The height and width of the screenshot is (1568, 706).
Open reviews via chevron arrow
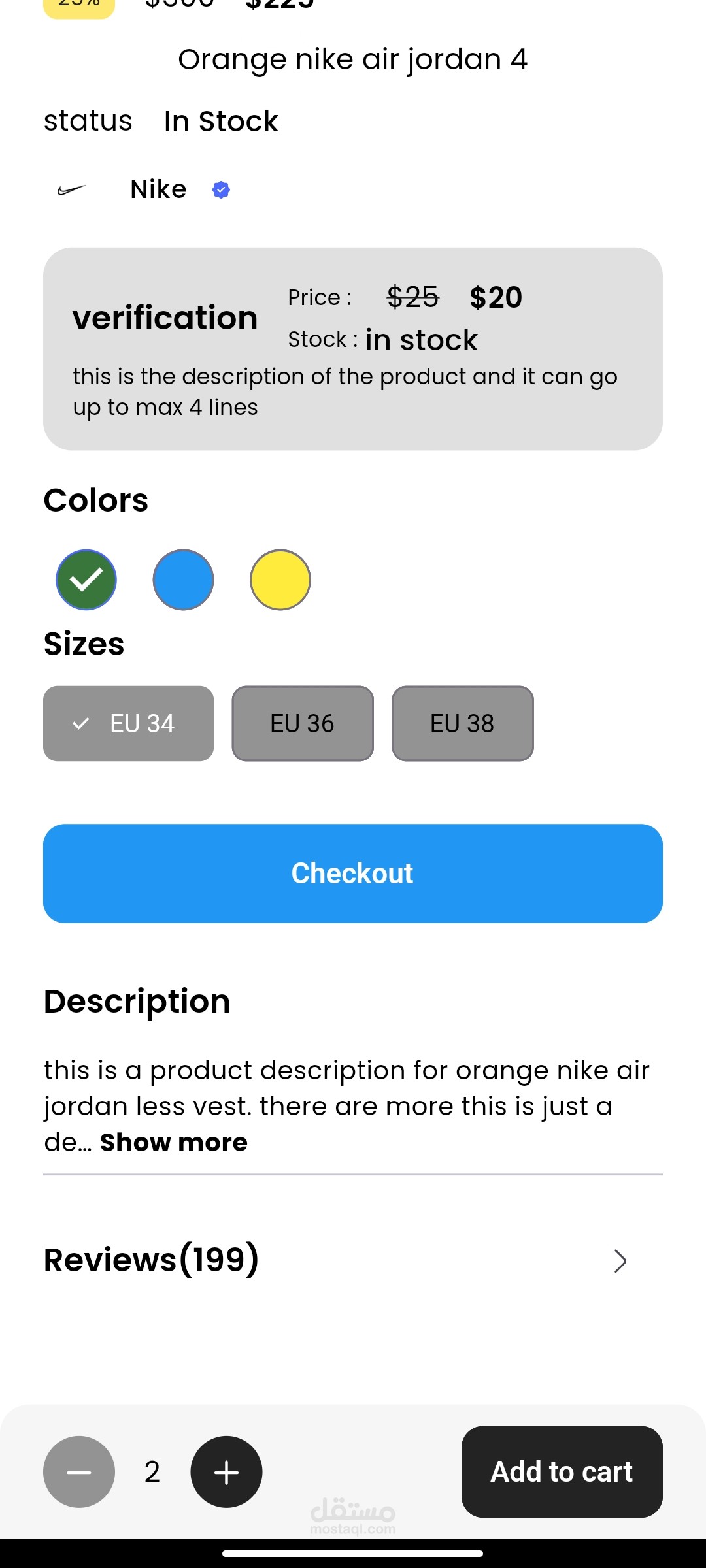(620, 1261)
